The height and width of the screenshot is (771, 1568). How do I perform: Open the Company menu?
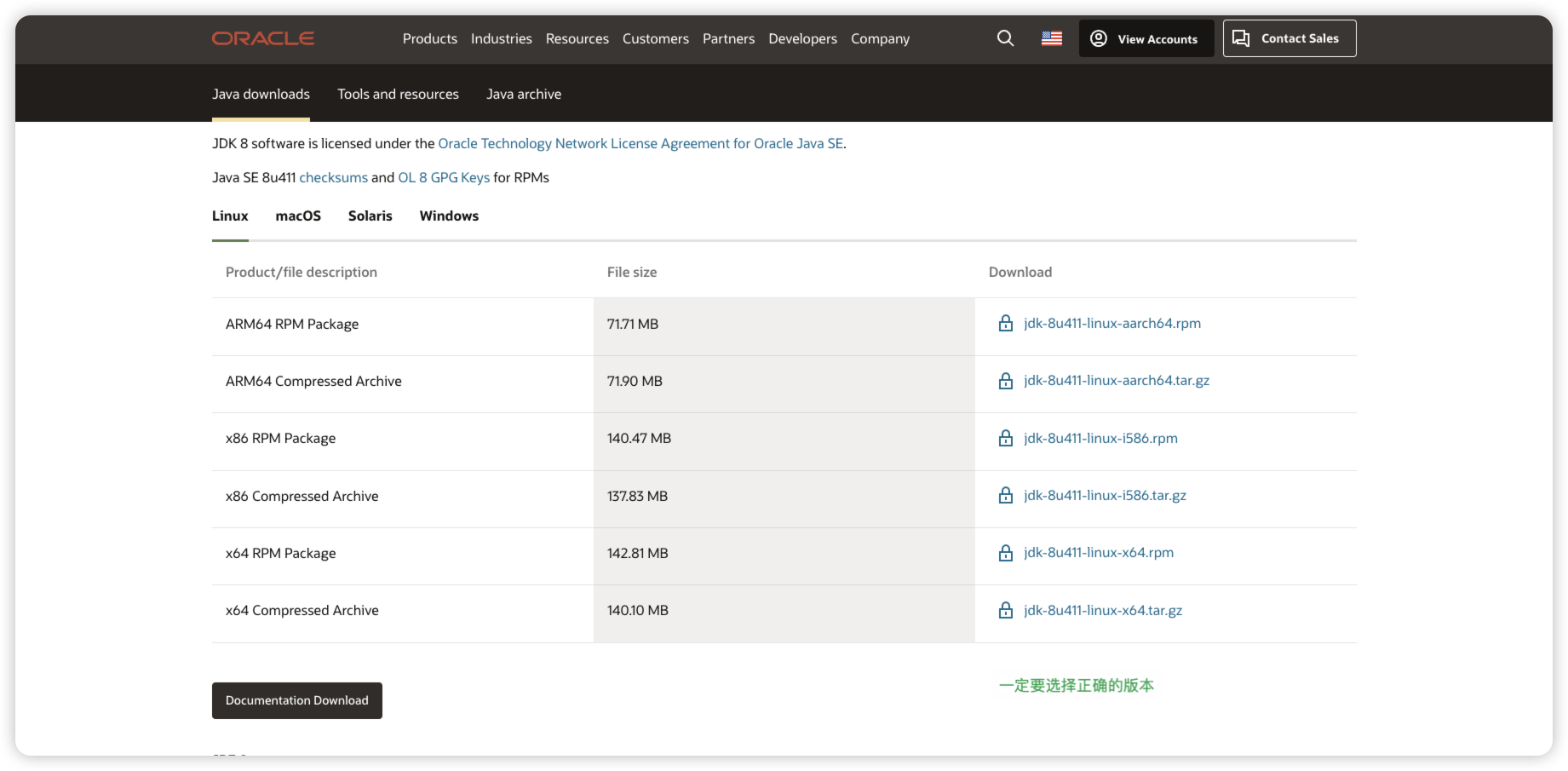click(881, 38)
